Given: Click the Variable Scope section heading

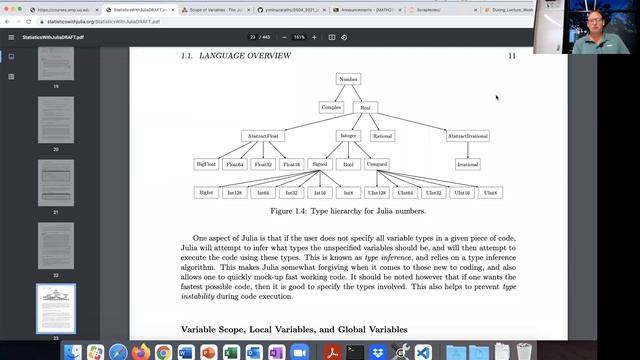Looking at the screenshot, I should pyautogui.click(x=294, y=329).
